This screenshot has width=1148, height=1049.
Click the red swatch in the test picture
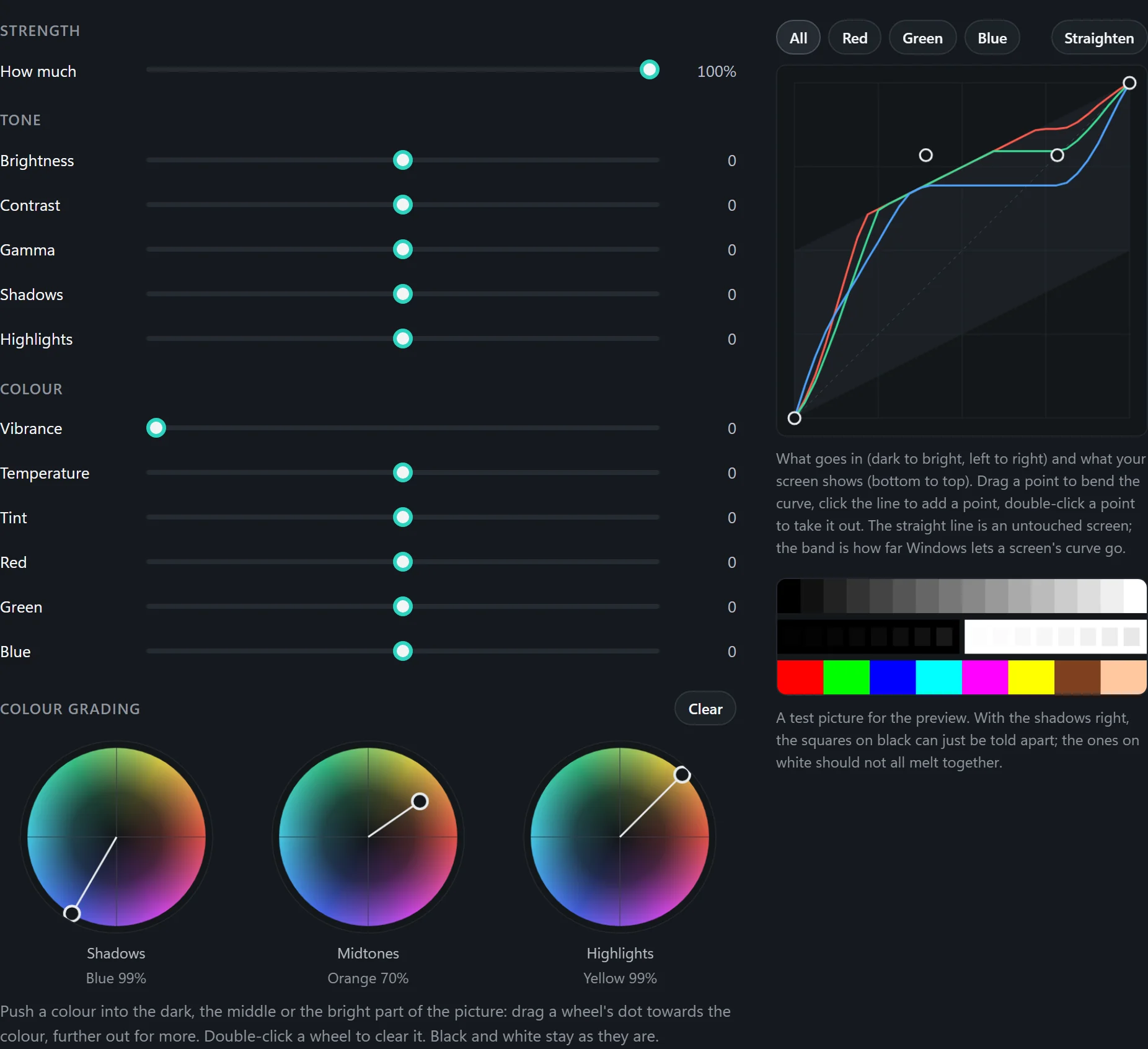pyautogui.click(x=800, y=677)
